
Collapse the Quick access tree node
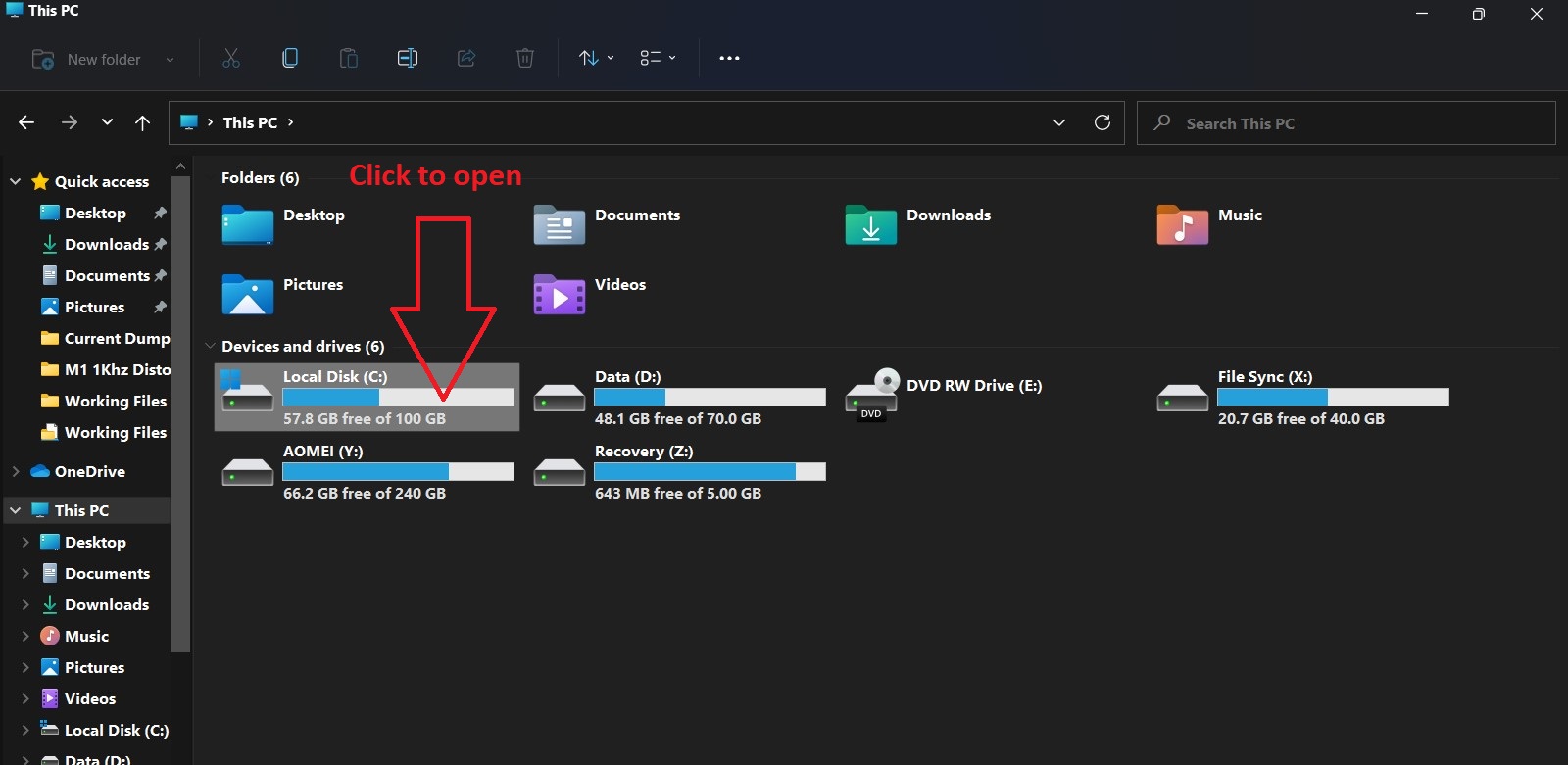(x=15, y=181)
